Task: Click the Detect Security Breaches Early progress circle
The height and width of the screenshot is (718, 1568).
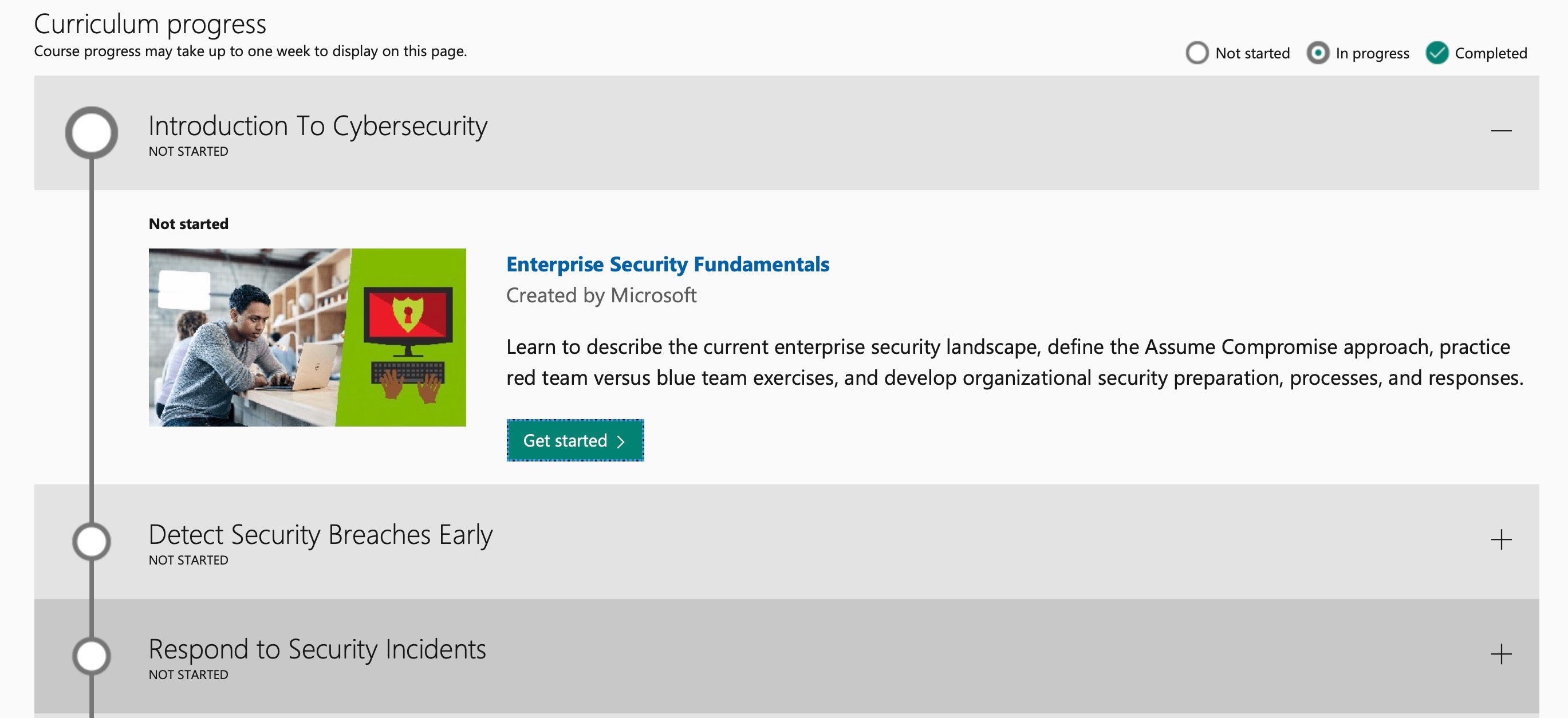Action: [91, 541]
